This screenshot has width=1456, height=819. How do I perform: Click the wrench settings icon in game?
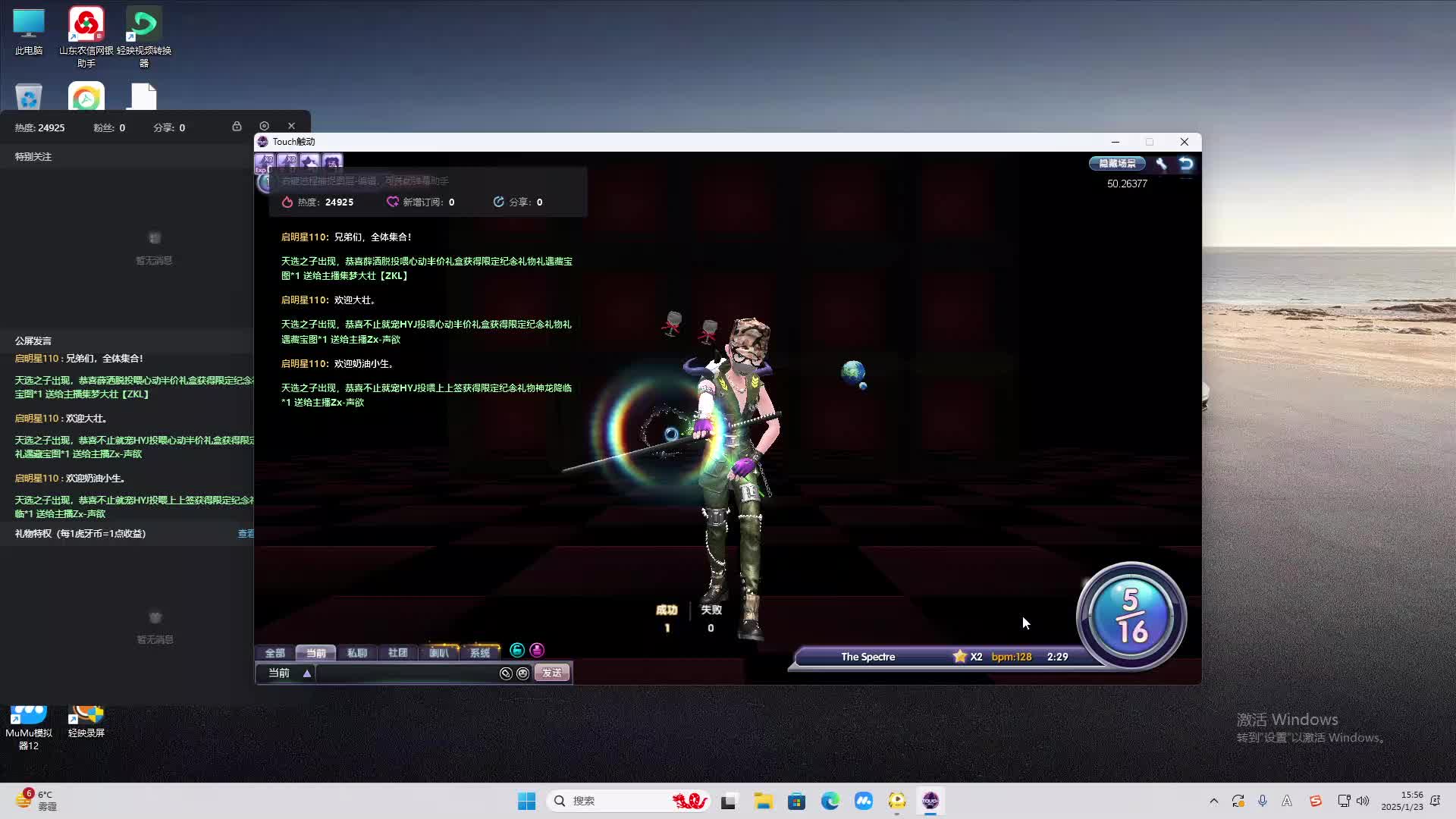pyautogui.click(x=1161, y=164)
